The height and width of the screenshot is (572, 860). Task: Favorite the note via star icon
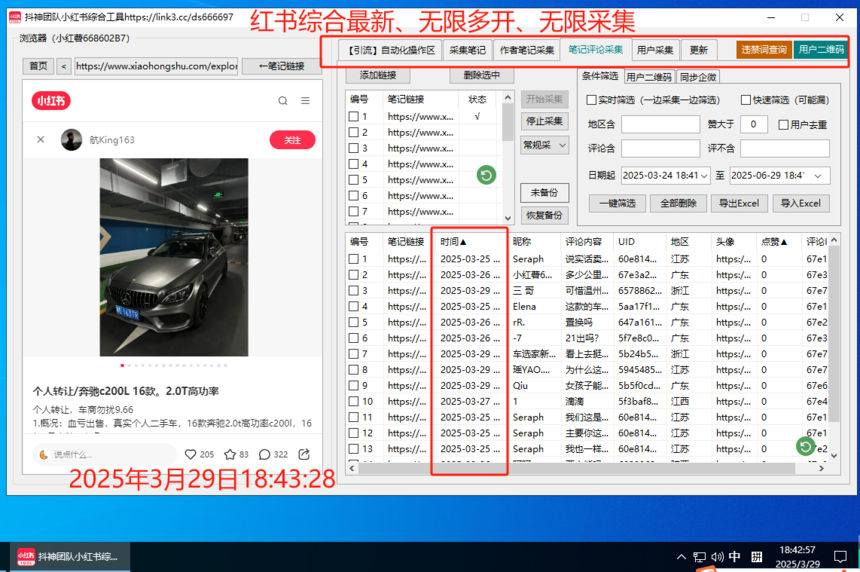click(x=230, y=454)
